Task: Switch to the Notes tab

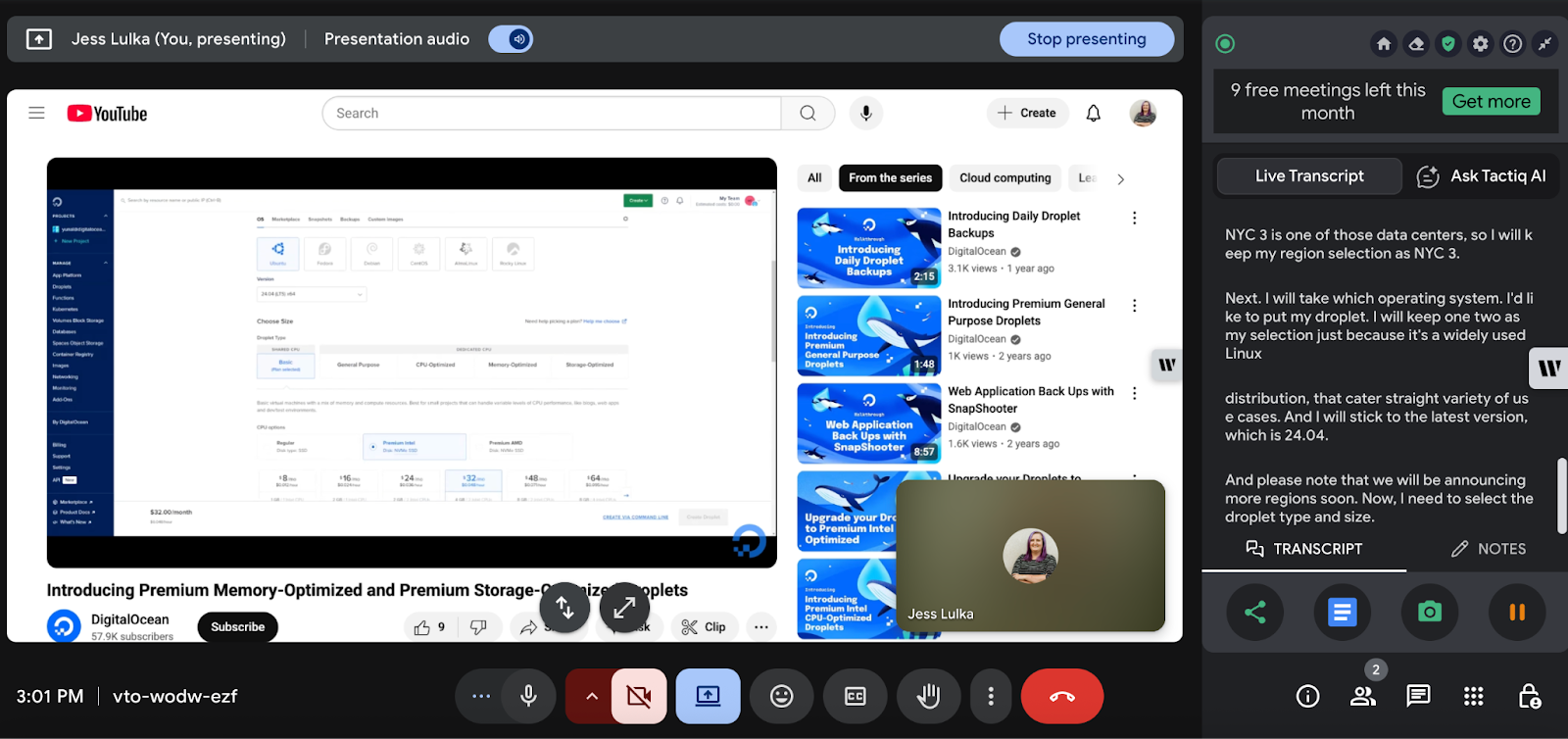Action: [x=1488, y=549]
